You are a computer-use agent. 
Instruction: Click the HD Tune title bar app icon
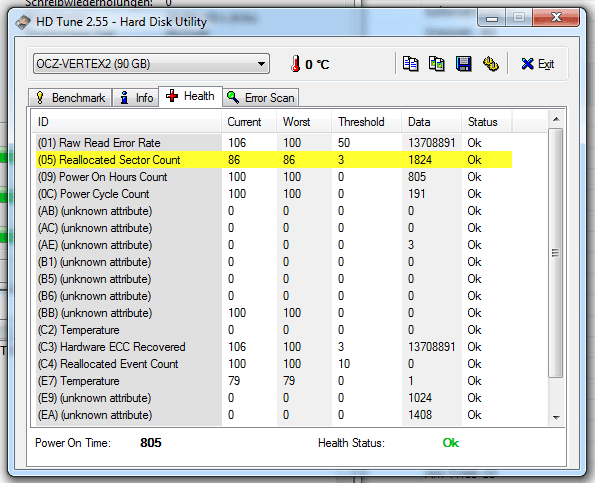(x=23, y=22)
